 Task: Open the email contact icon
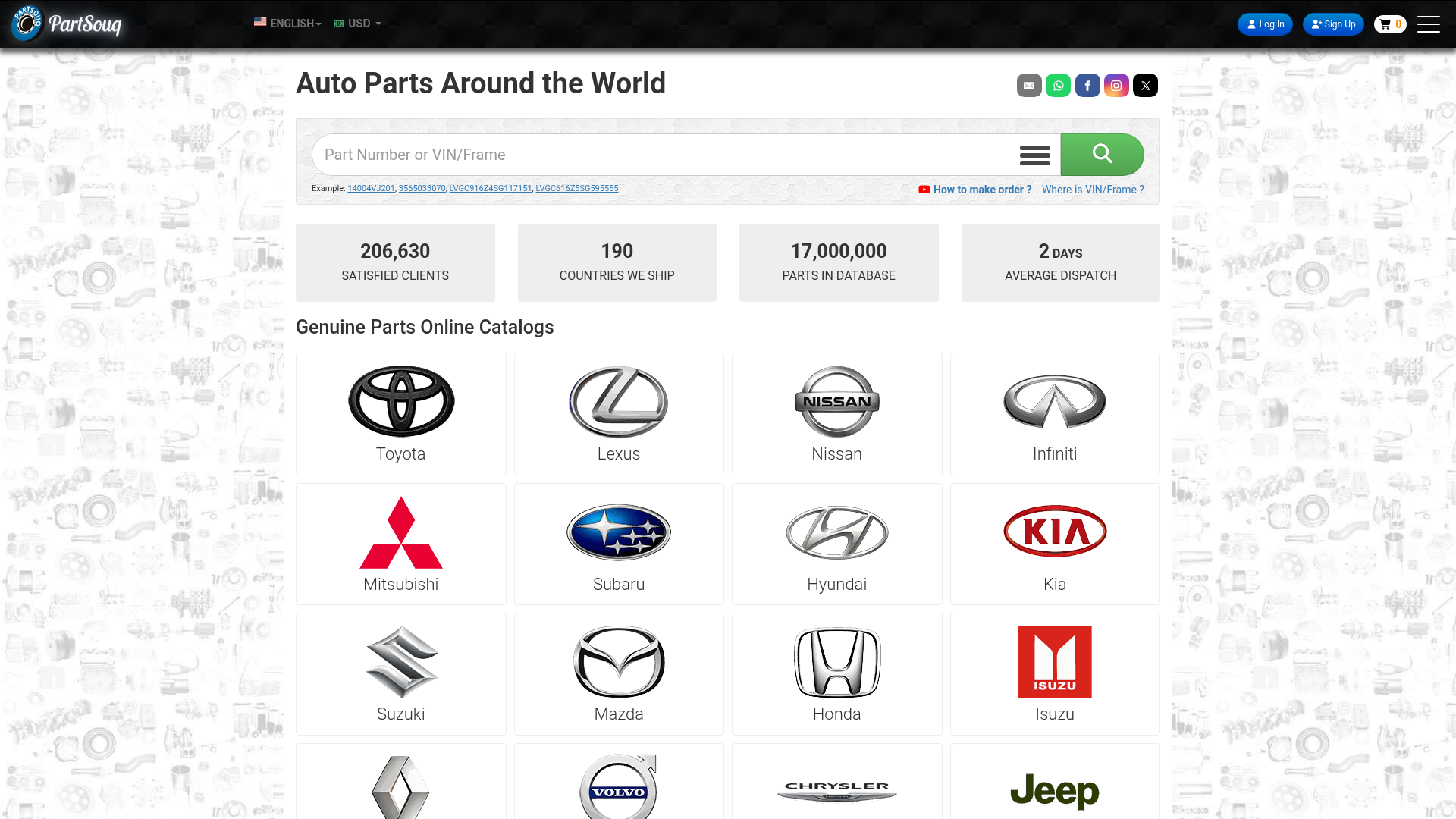click(1029, 86)
